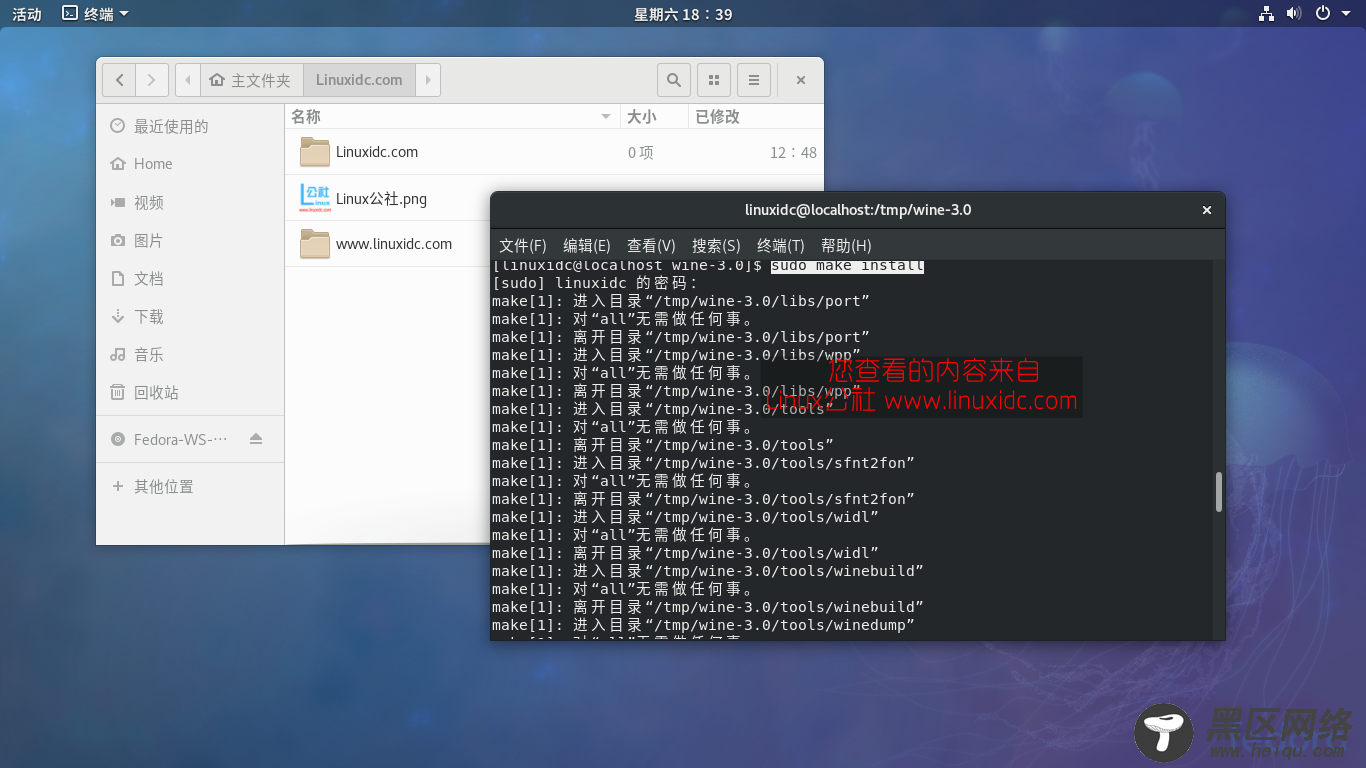Sort files by 大小 column

click(654, 116)
